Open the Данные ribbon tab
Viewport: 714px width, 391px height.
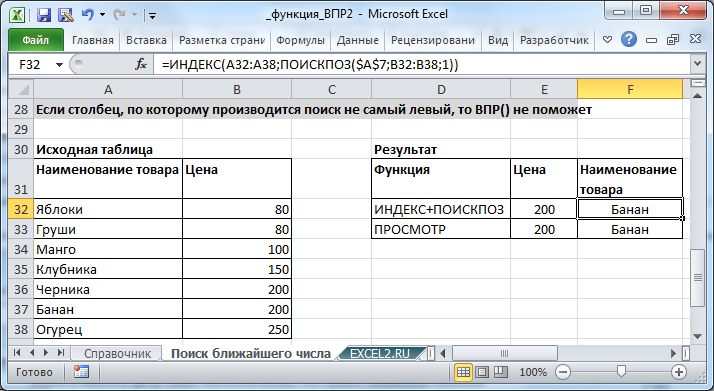click(x=357, y=40)
